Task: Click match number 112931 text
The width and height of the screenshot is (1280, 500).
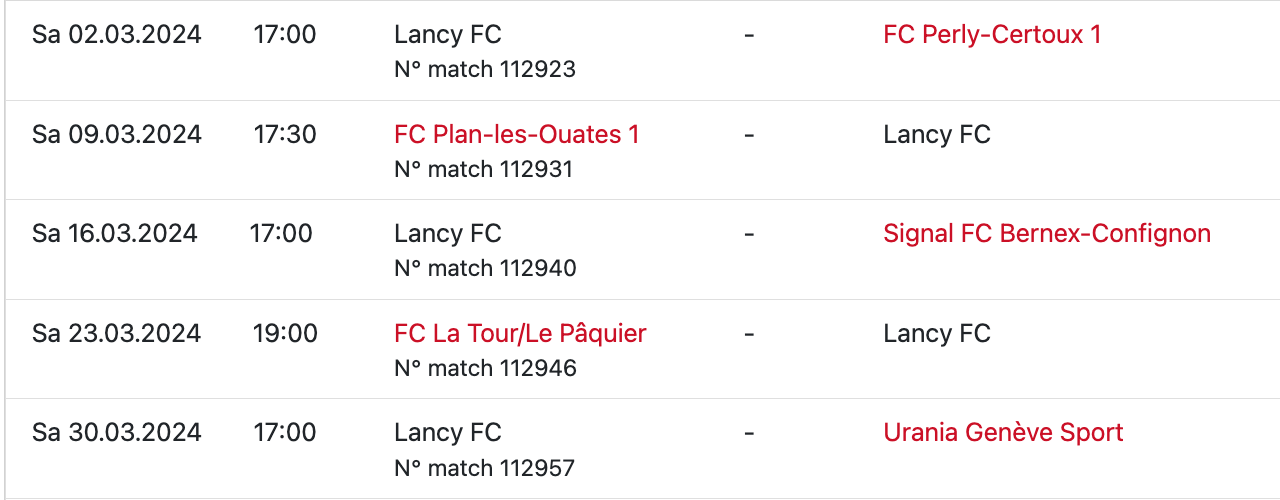Action: [484, 169]
